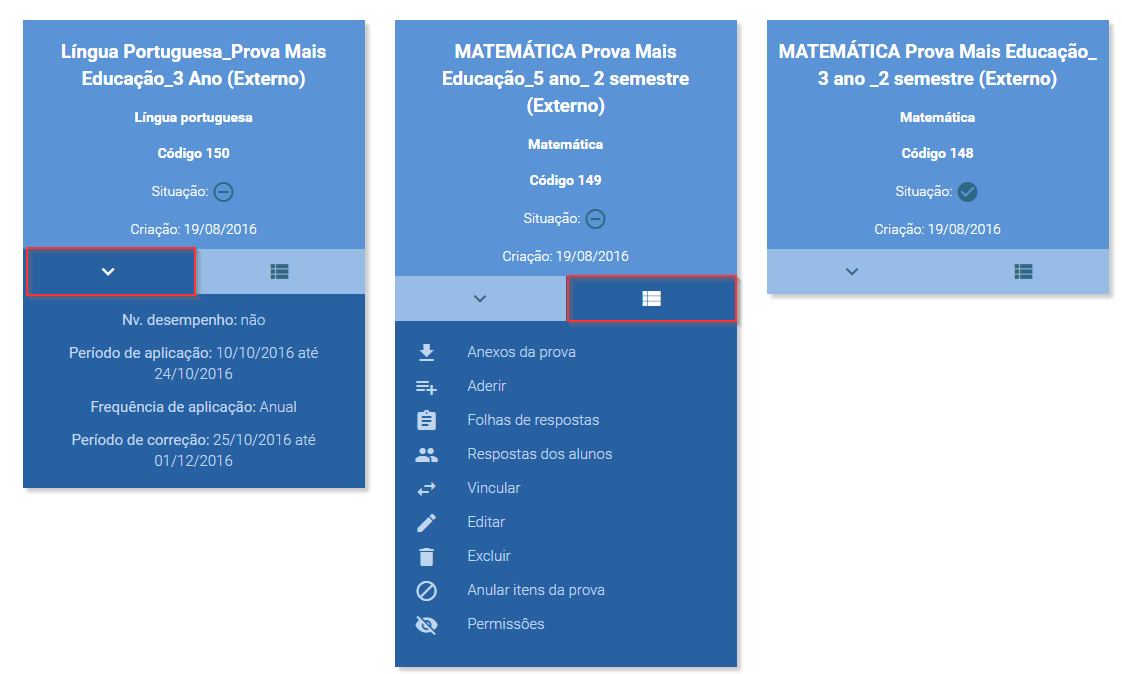Click the minus status icon on Código 149 card
The image size is (1122, 674).
595,219
